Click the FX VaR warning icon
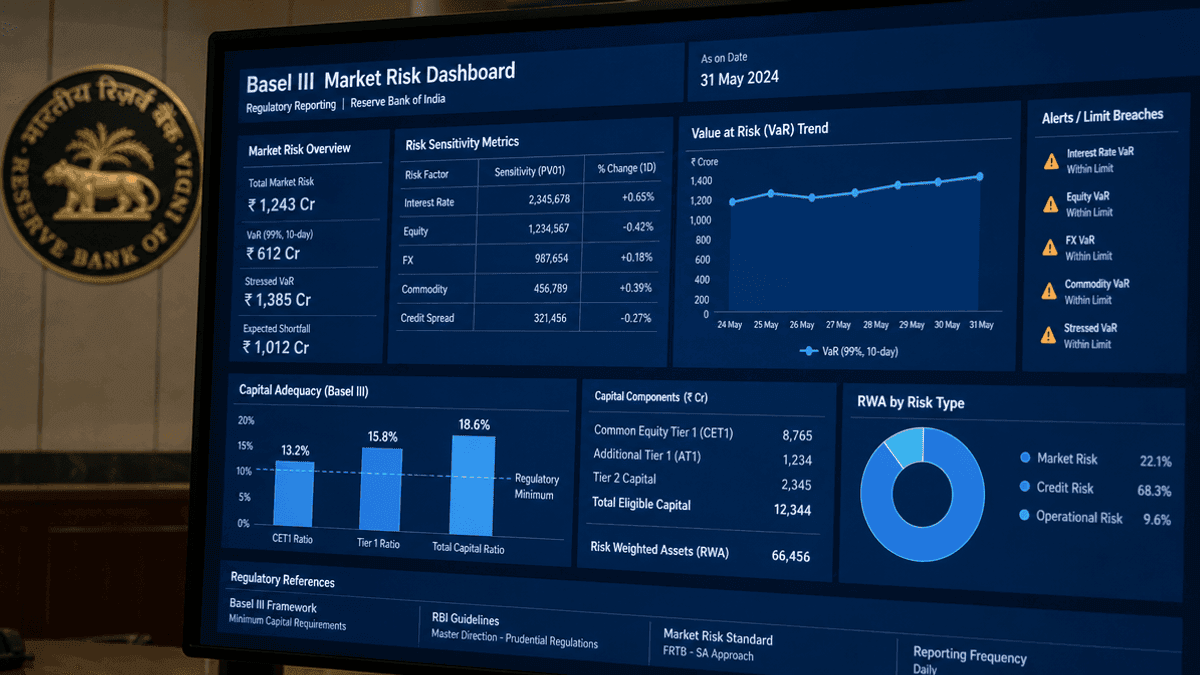This screenshot has height=675, width=1200. (1049, 247)
